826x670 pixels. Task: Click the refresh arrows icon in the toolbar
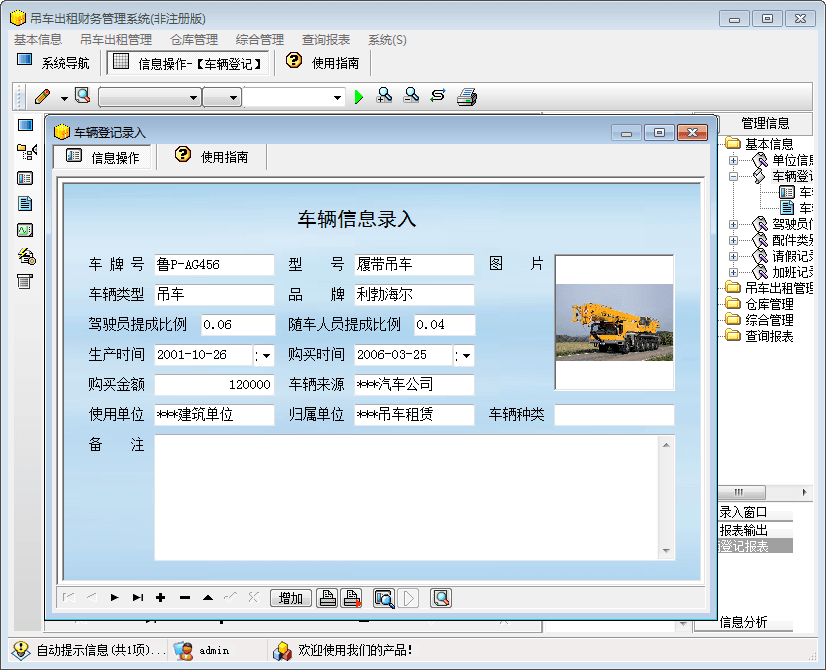click(438, 96)
